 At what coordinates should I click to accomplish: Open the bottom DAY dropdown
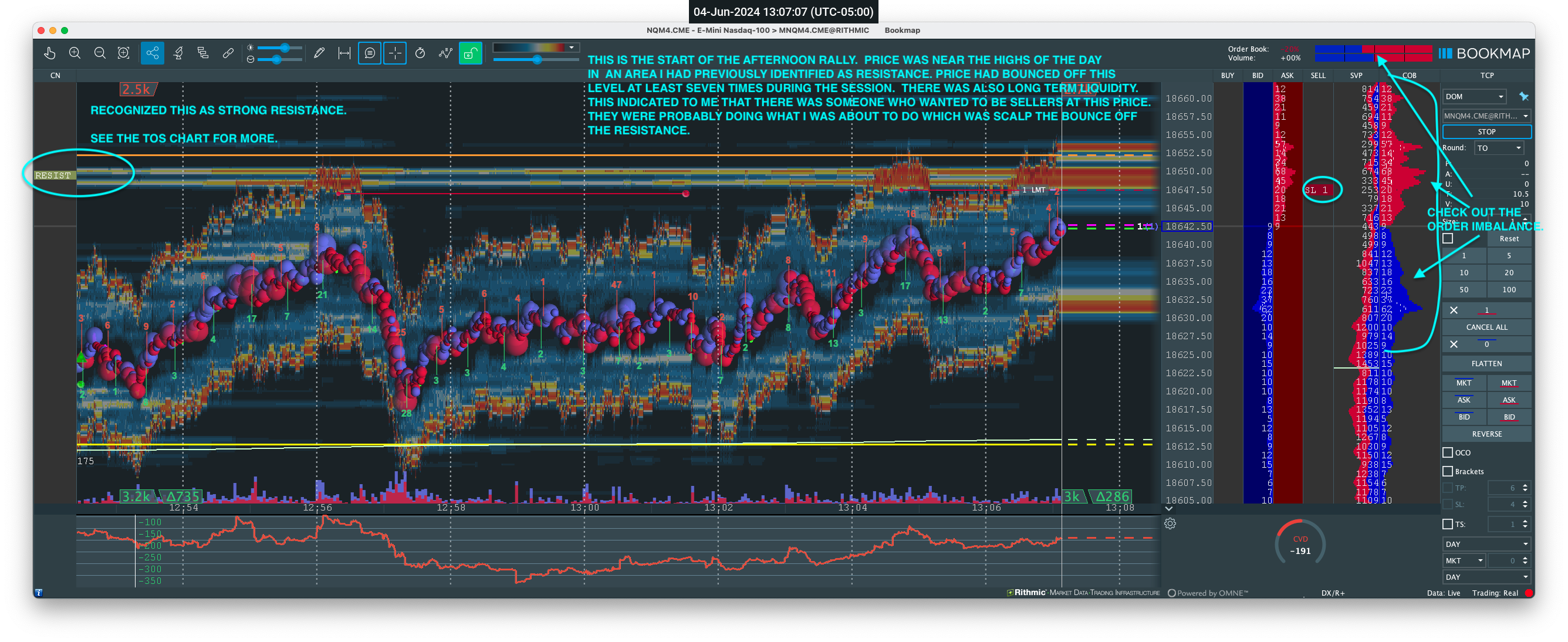tap(1486, 577)
